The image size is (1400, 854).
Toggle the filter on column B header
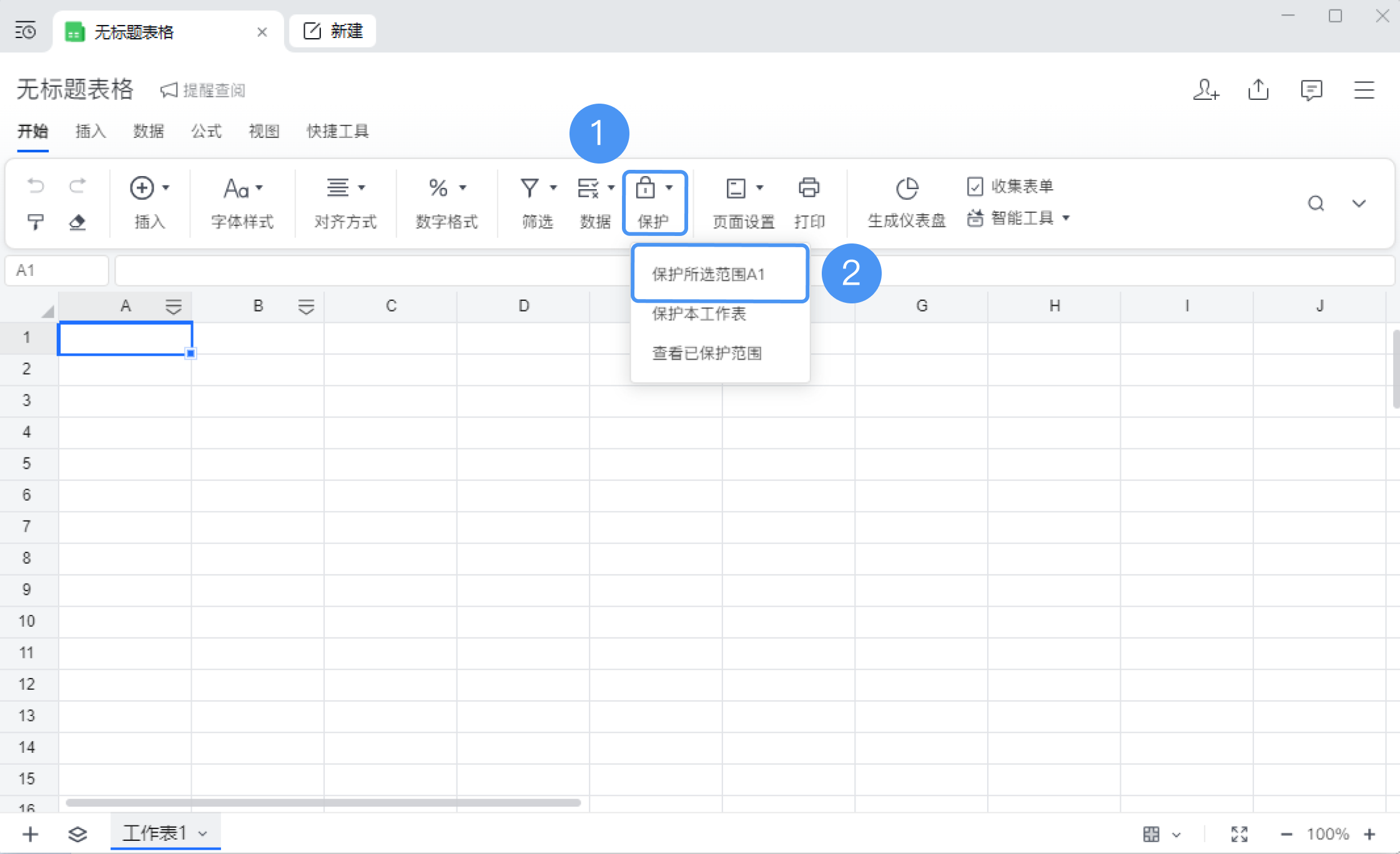coord(306,305)
